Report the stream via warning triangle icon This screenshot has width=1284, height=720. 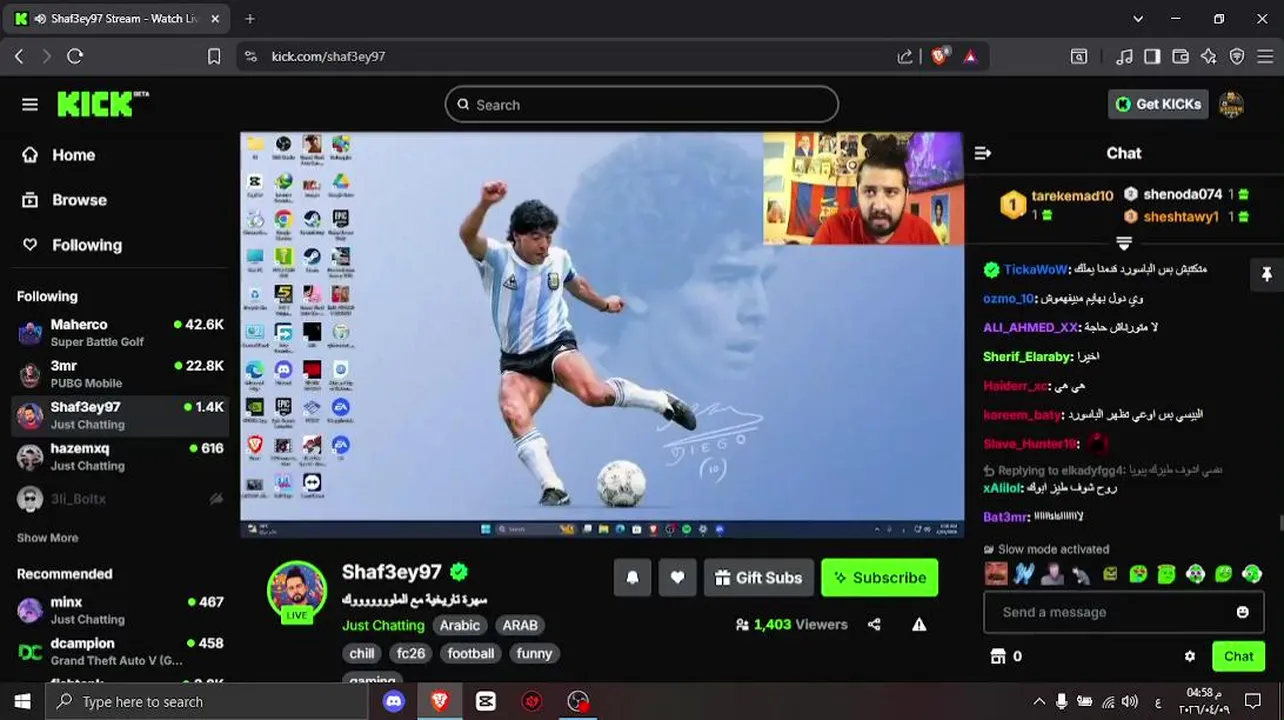[x=919, y=625]
